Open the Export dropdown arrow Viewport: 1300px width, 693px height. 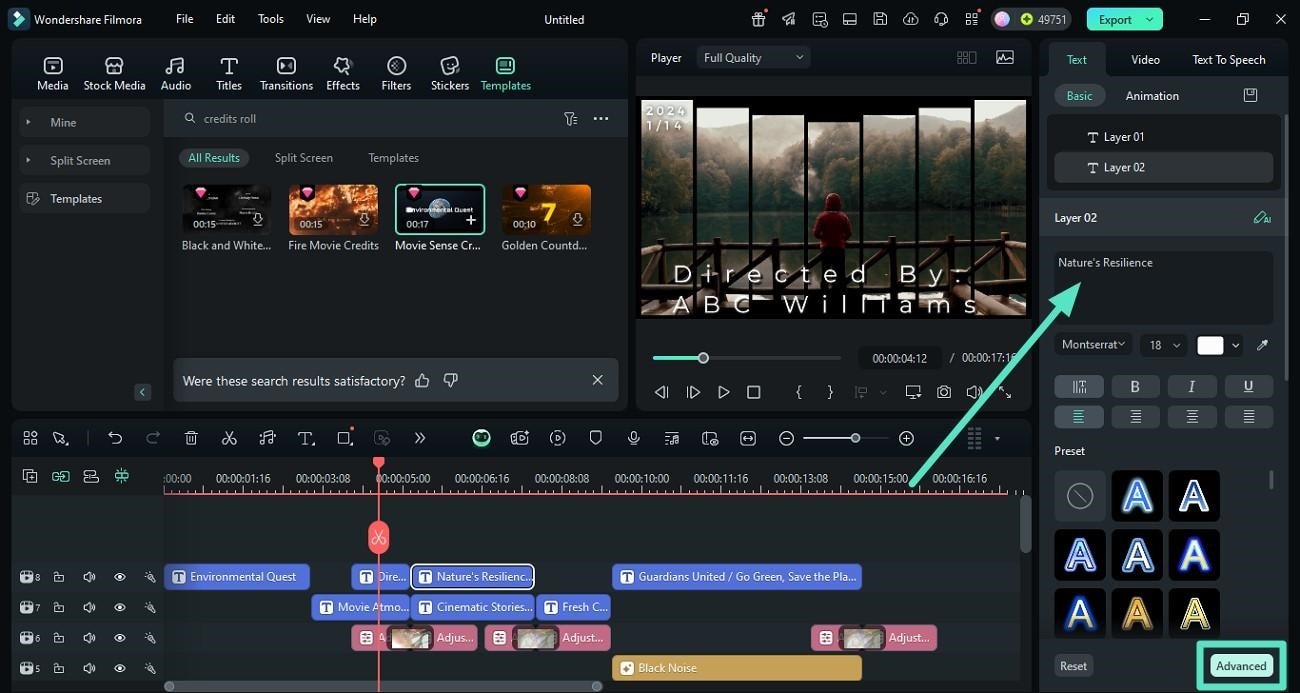[x=1150, y=19]
